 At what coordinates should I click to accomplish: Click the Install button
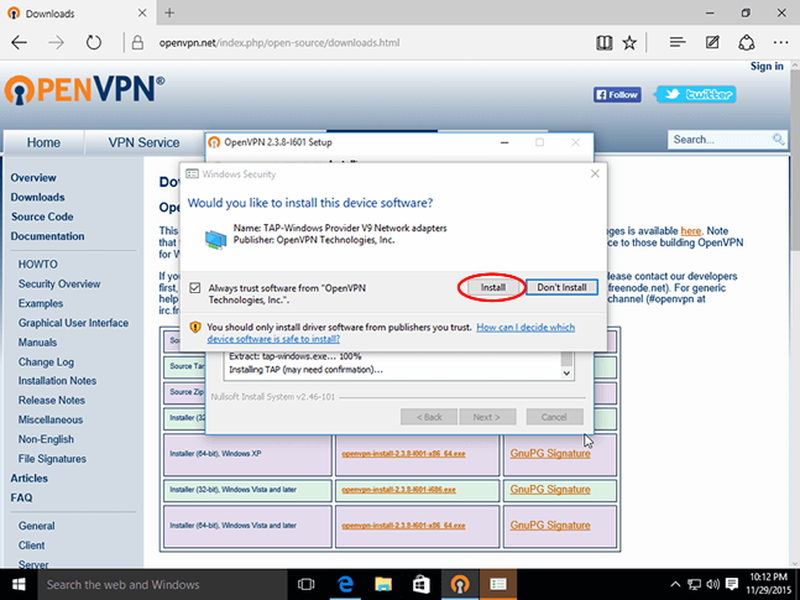pos(492,287)
